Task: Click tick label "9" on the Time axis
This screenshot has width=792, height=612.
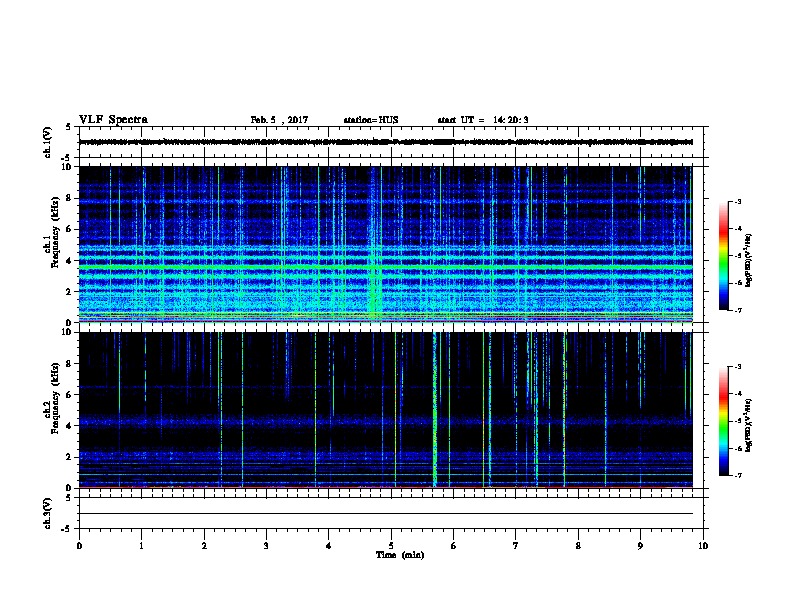Action: (x=640, y=546)
